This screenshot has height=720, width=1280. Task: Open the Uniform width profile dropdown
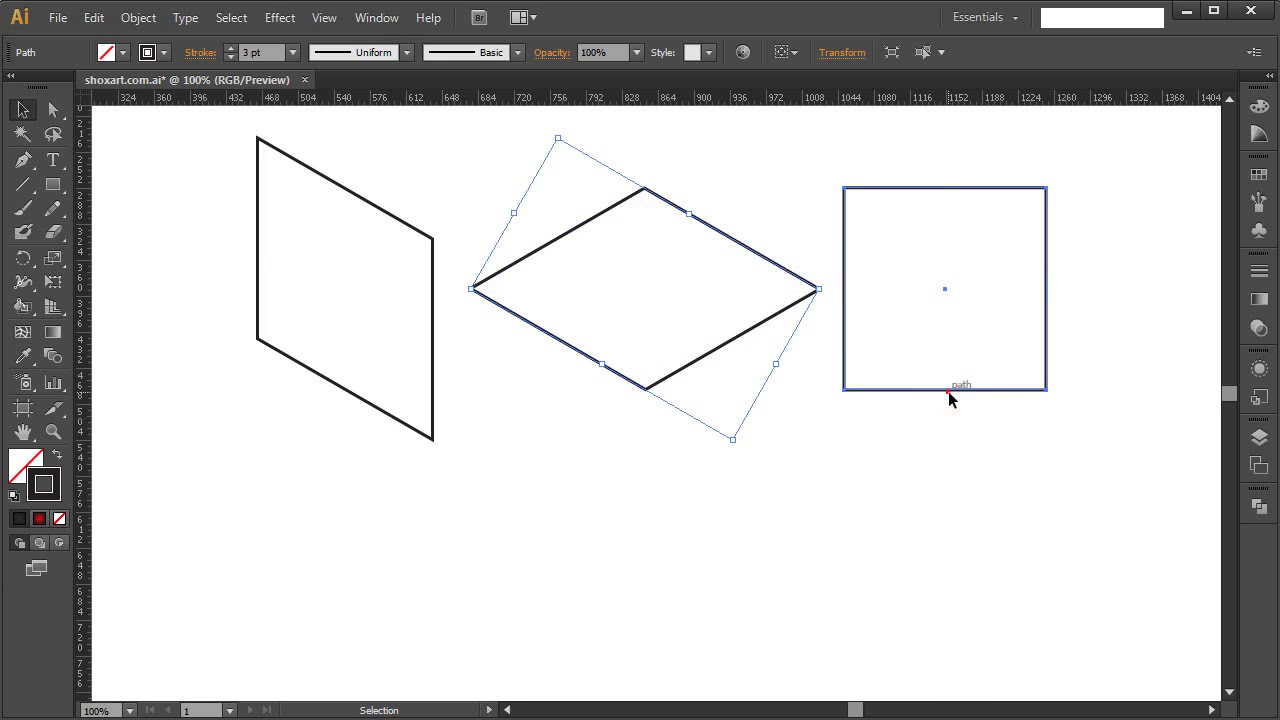pos(406,53)
